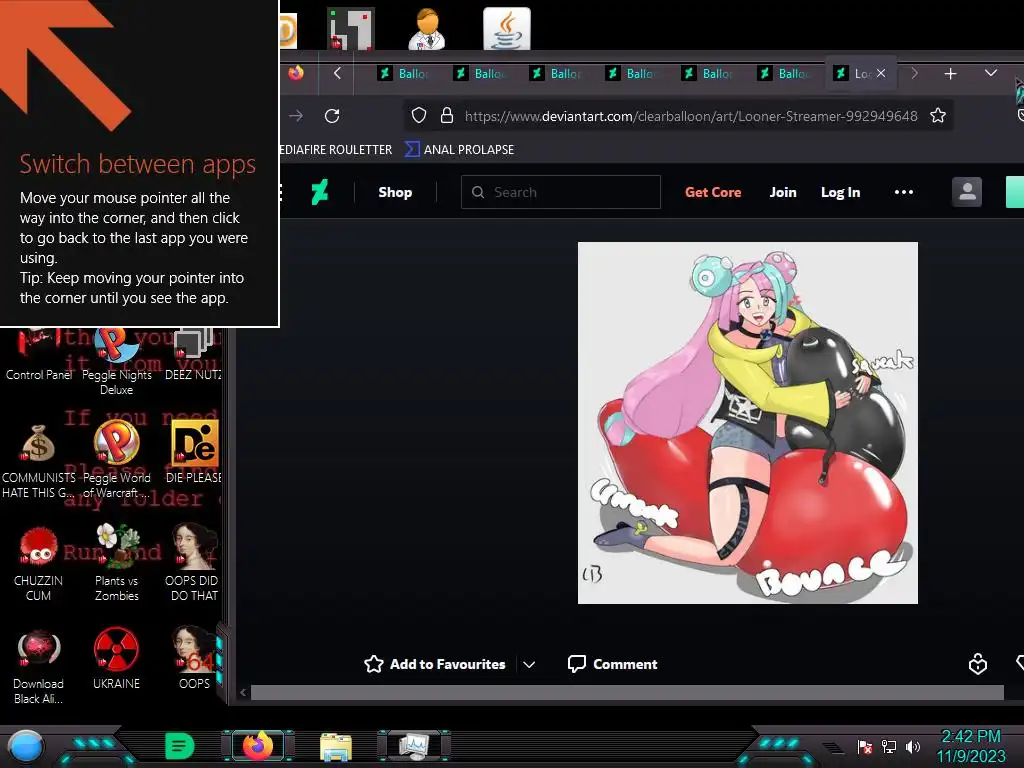Open Peggle World of Warcraft icon
The image size is (1024, 768).
(x=116, y=460)
